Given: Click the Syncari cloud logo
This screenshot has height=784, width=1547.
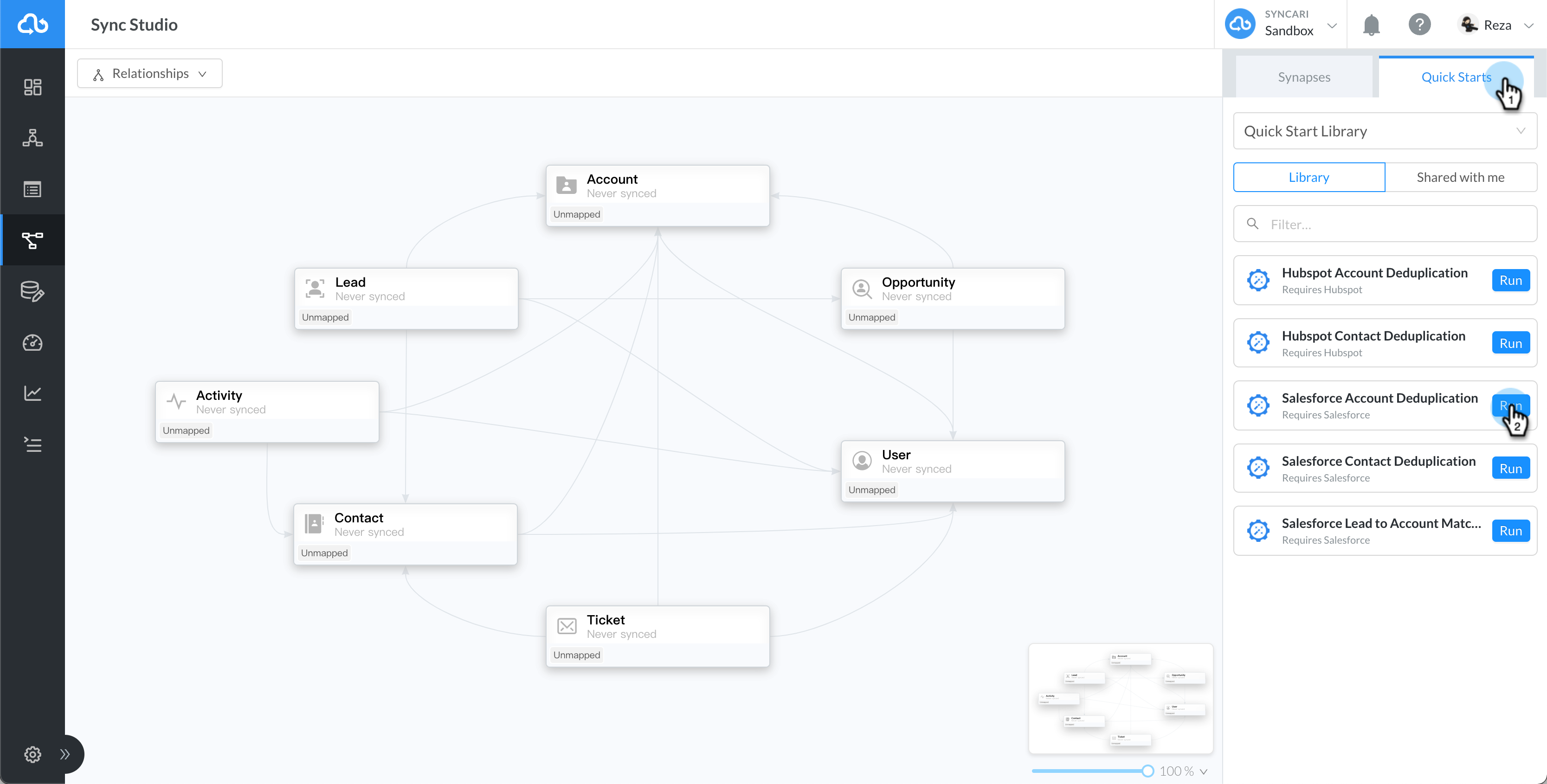Looking at the screenshot, I should [x=32, y=24].
